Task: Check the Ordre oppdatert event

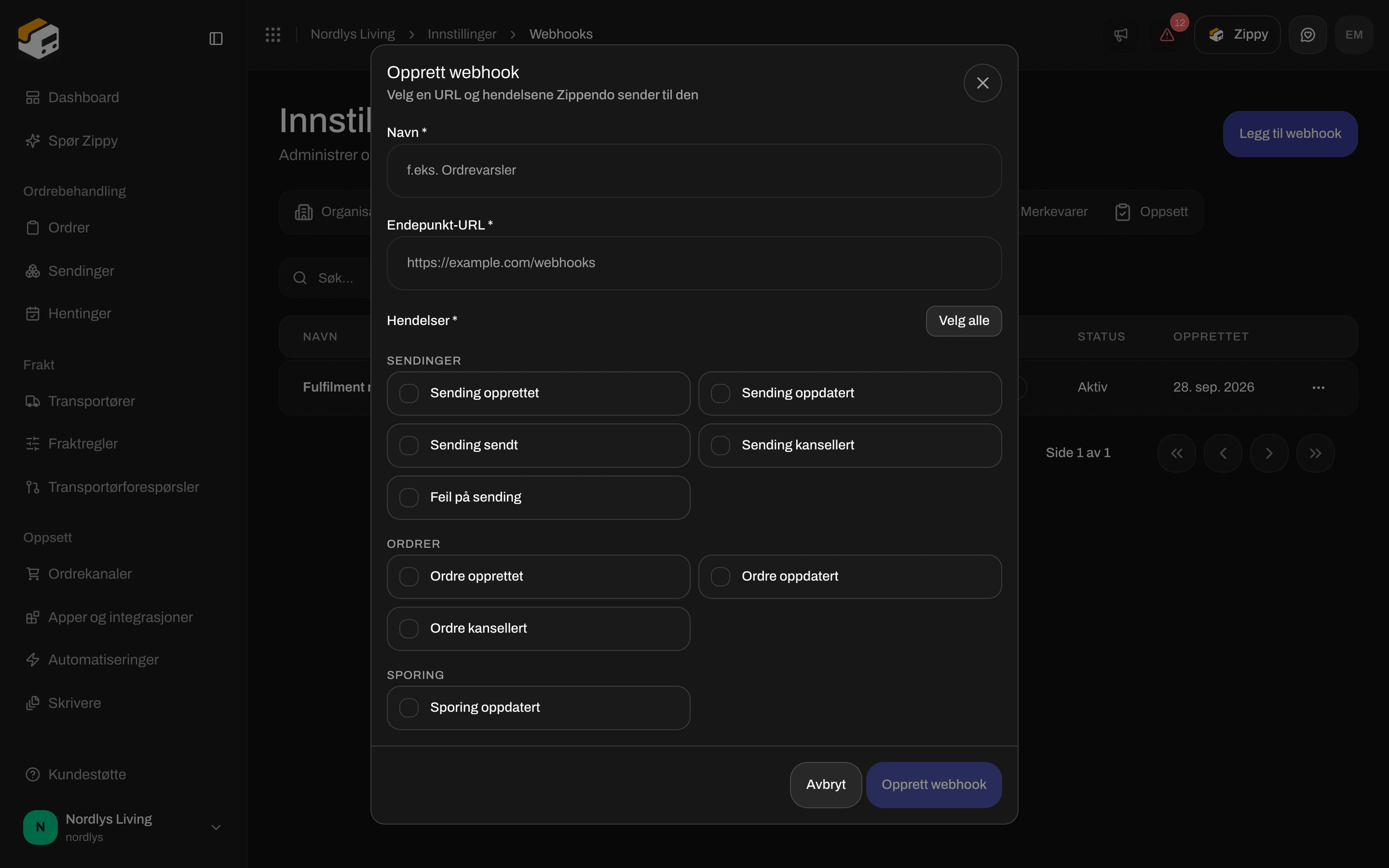Action: pos(849,576)
